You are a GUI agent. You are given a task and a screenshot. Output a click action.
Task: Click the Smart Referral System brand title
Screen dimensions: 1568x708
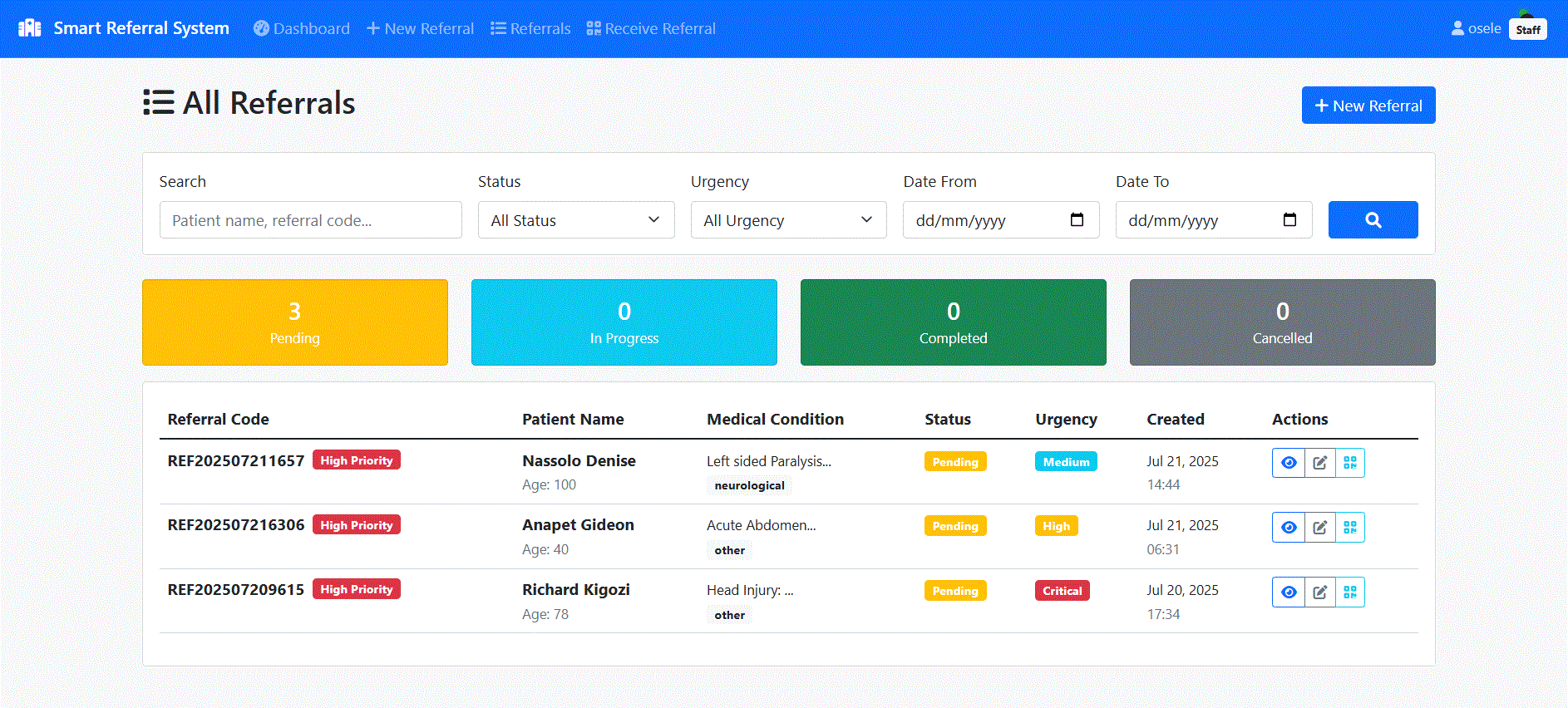point(141,28)
